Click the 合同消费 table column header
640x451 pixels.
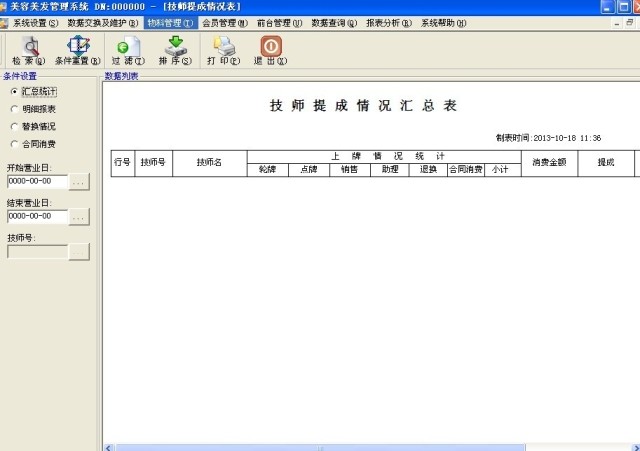(466, 170)
